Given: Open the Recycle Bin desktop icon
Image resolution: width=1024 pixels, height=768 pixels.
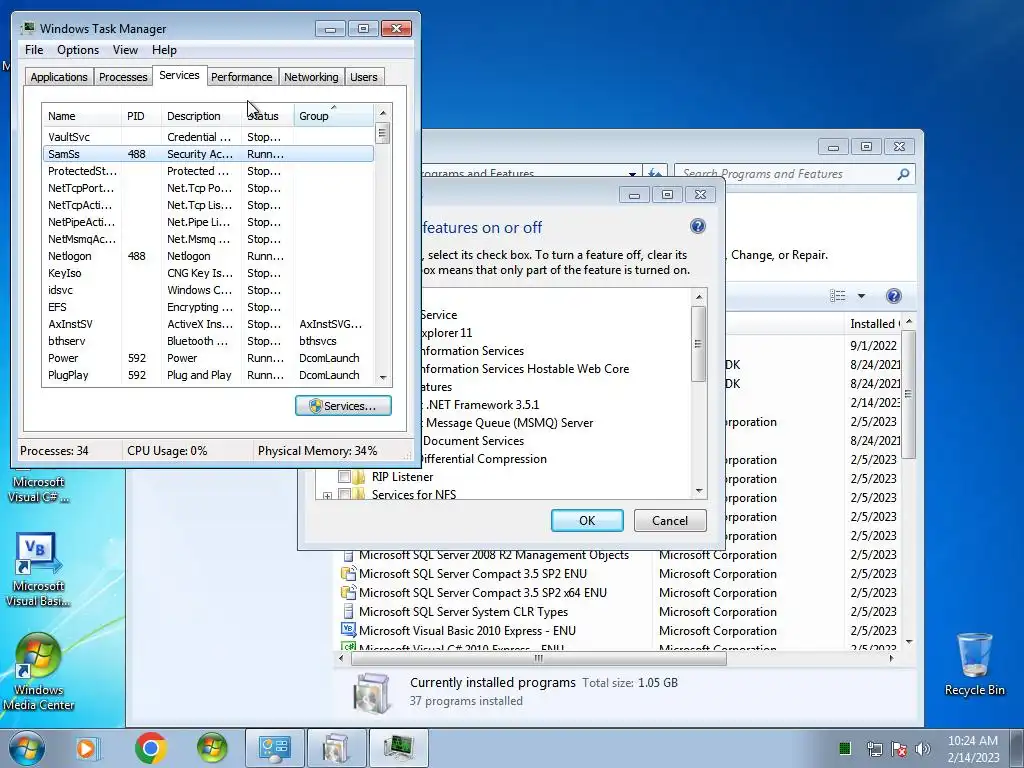Looking at the screenshot, I should (974, 664).
